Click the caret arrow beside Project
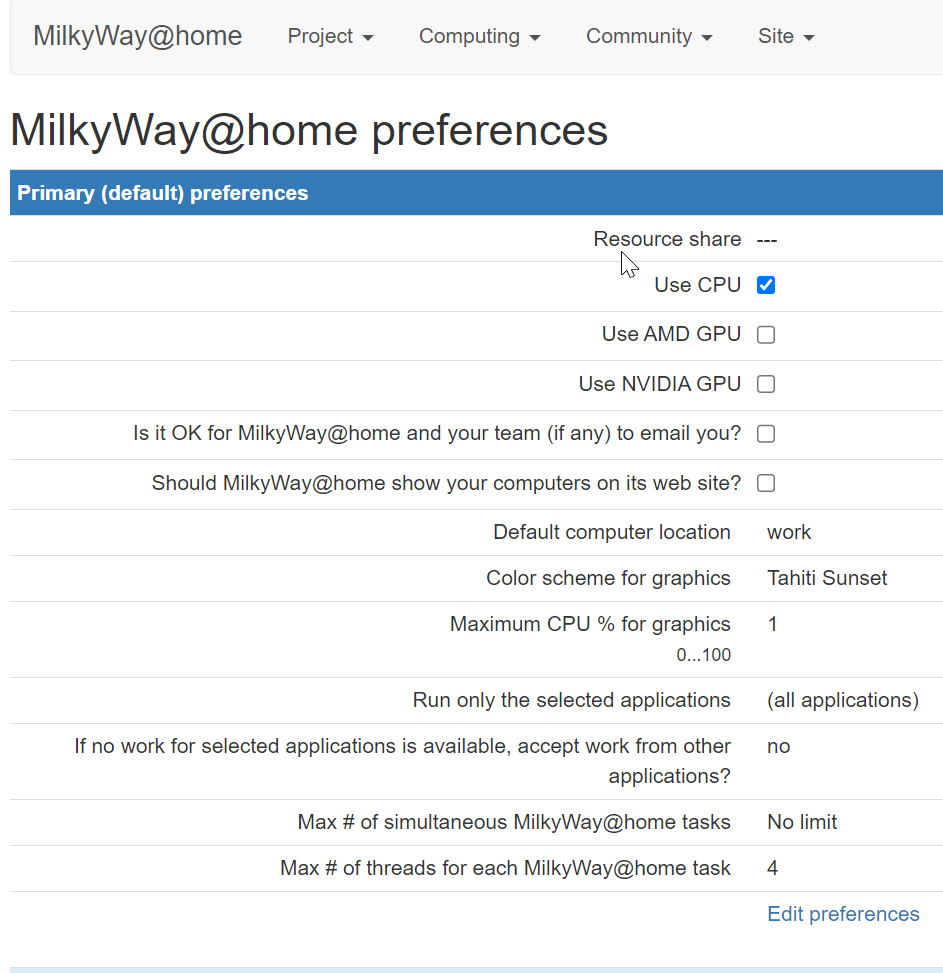Screen dimensions: 943x973 368,38
